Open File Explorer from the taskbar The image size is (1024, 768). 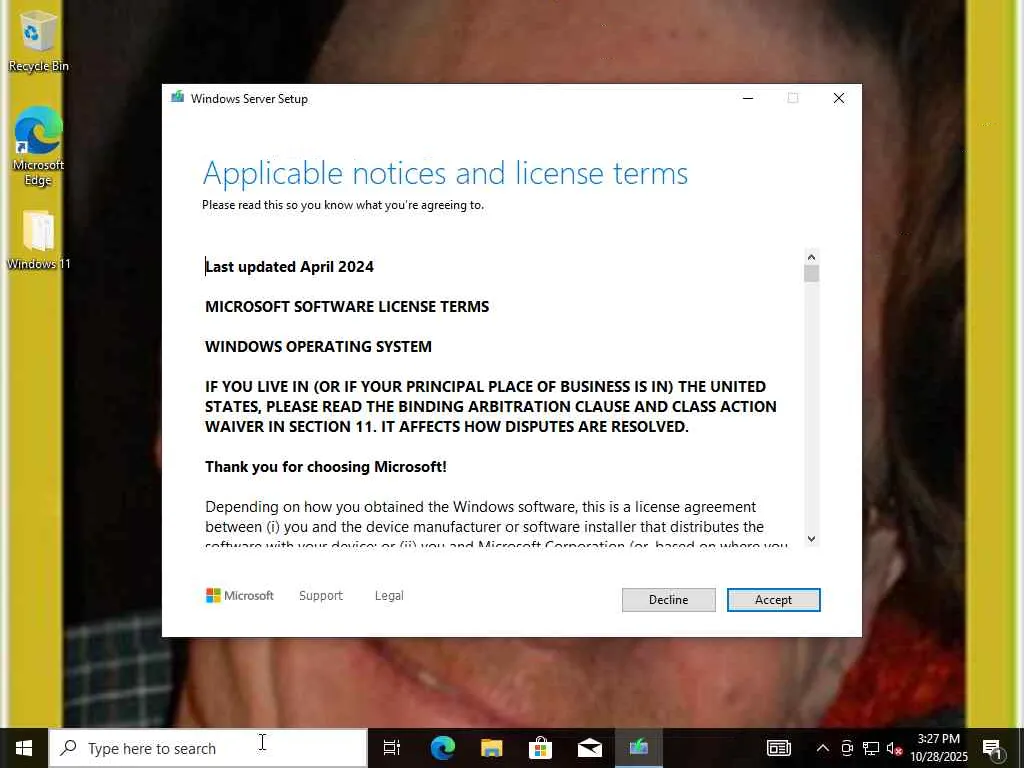pos(492,748)
